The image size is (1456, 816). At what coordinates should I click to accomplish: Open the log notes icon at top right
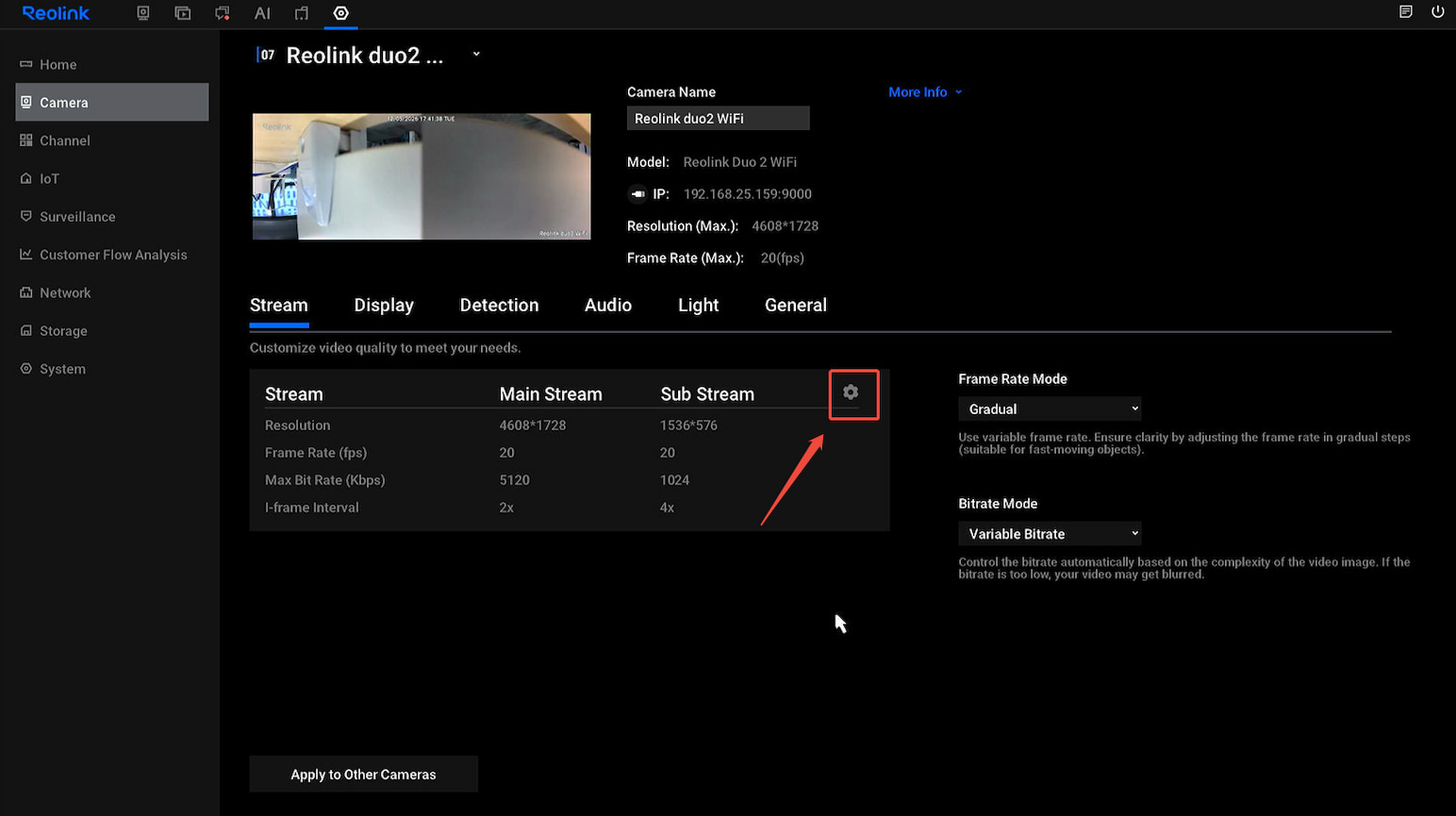(1406, 12)
